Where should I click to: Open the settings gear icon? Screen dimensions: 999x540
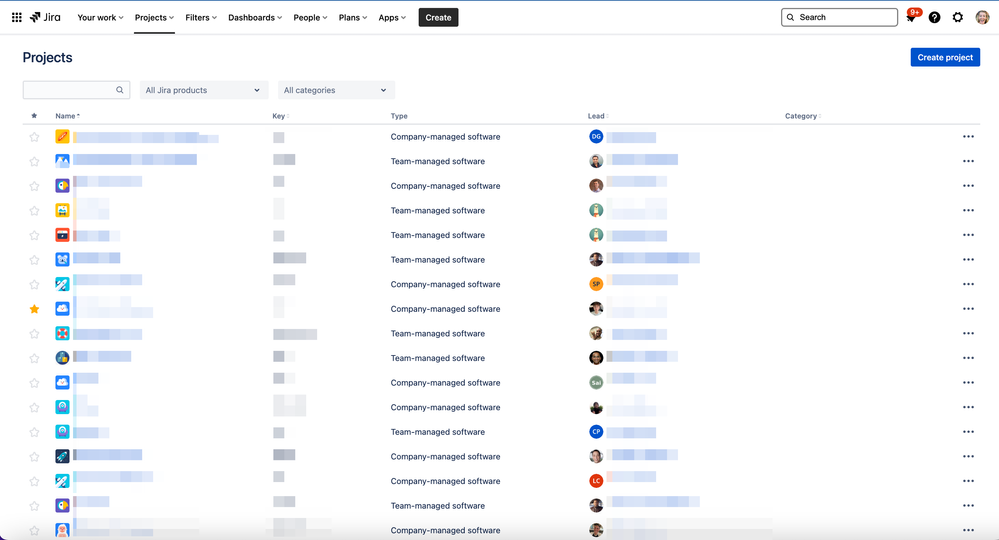point(958,17)
